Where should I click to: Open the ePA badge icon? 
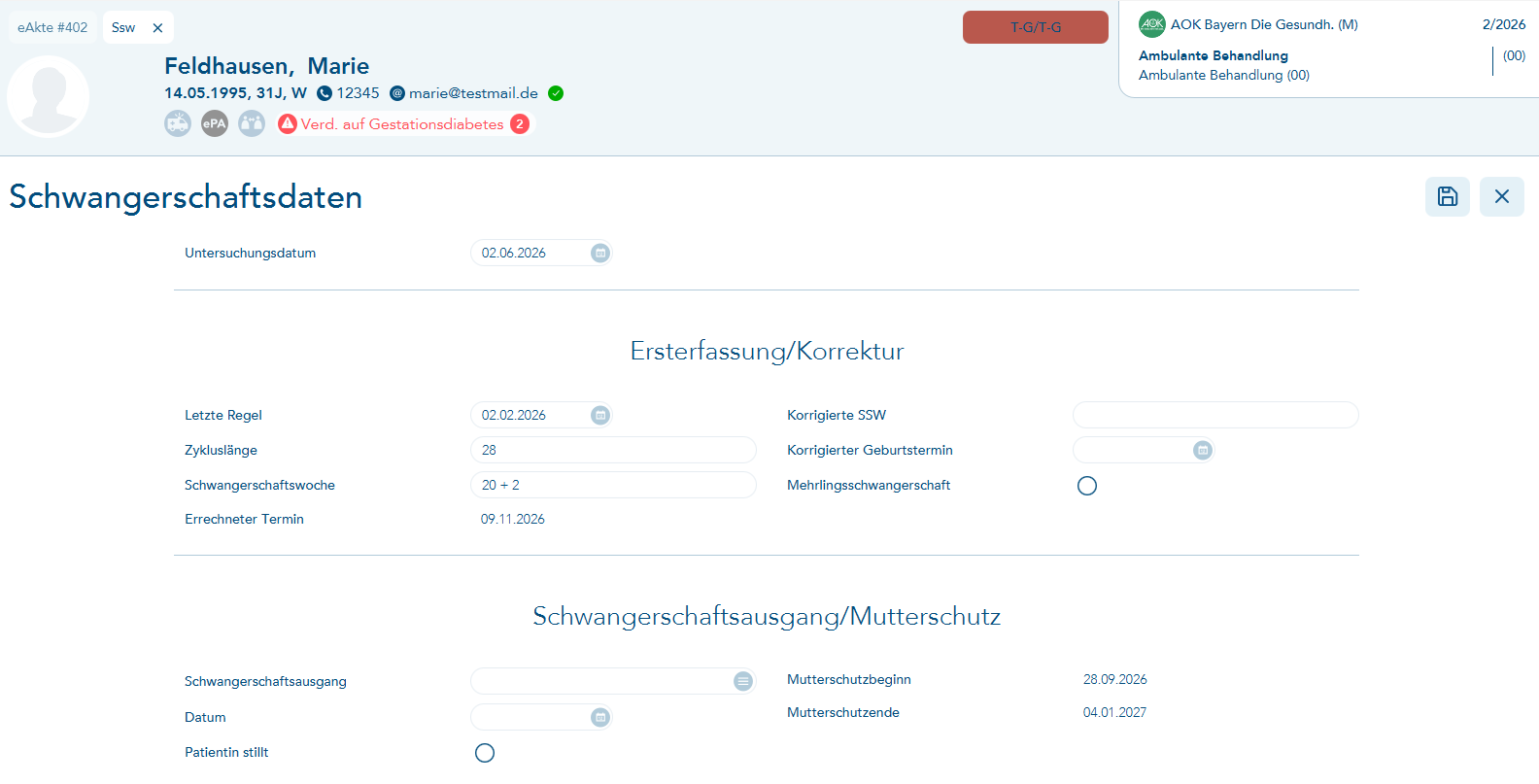click(x=215, y=123)
